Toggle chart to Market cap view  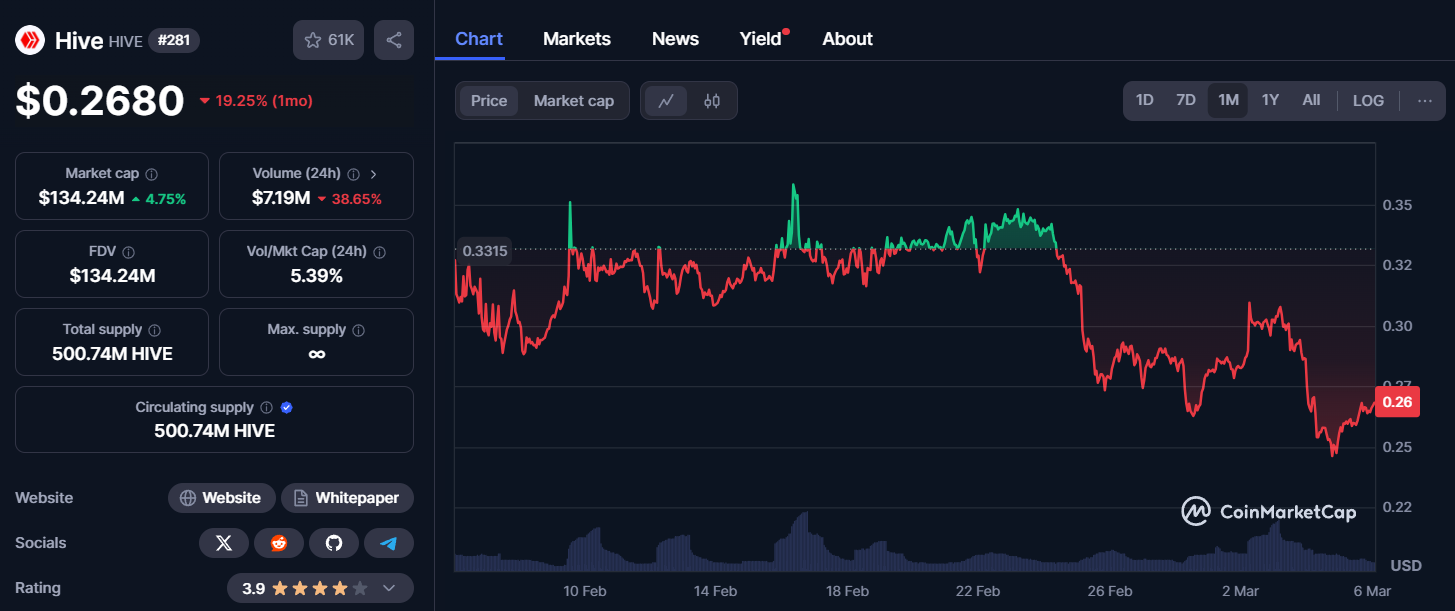pos(574,101)
